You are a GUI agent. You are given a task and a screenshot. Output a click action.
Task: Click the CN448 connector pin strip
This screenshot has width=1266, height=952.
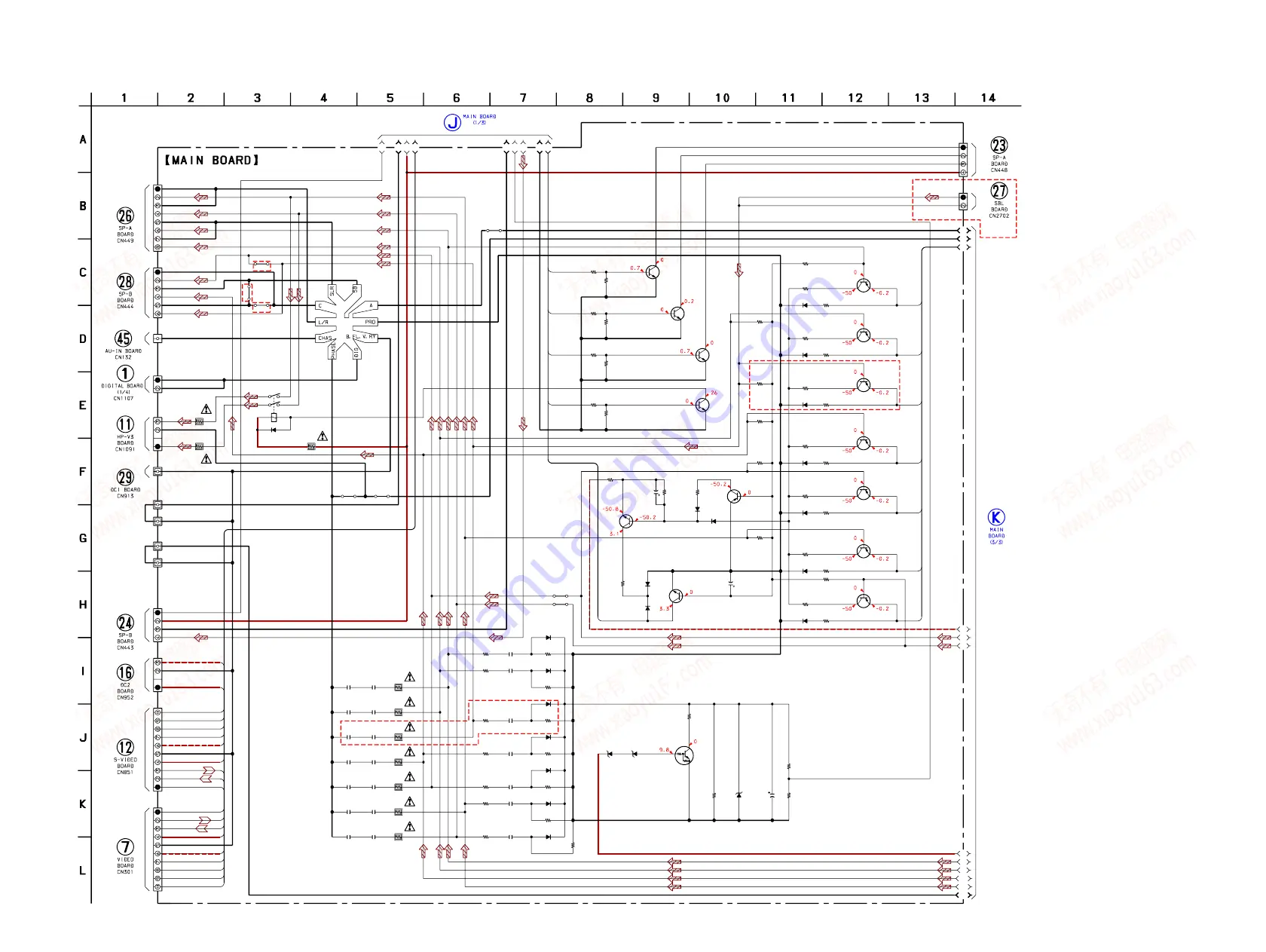pos(963,160)
